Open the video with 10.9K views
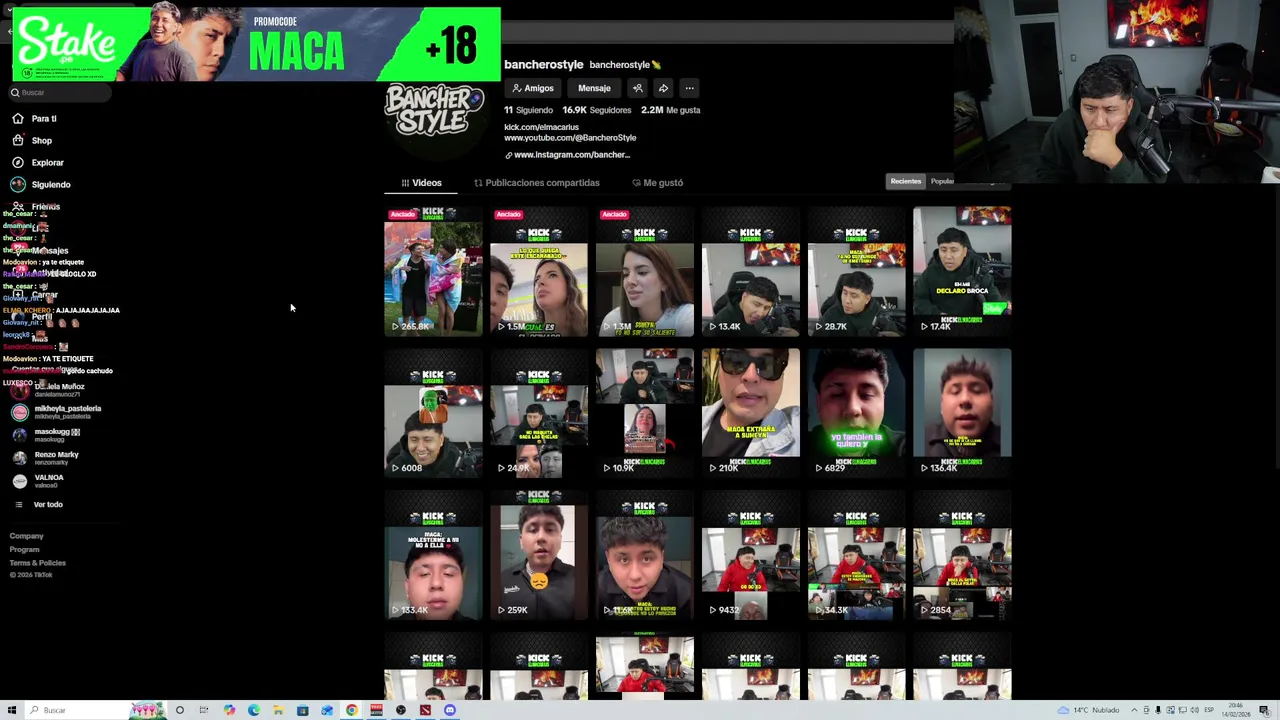The width and height of the screenshot is (1280, 720). pyautogui.click(x=645, y=413)
